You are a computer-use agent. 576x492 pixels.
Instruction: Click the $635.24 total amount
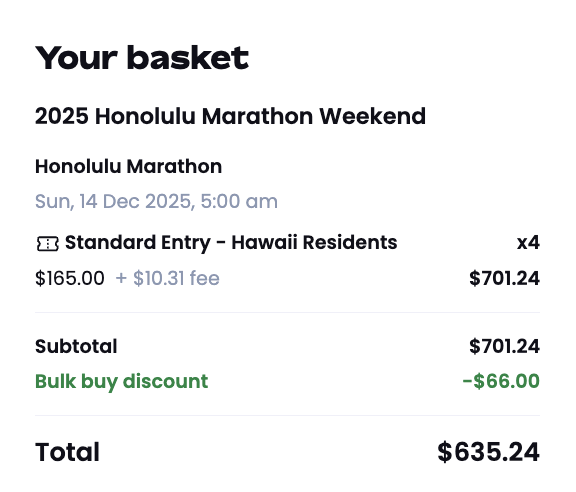[489, 452]
